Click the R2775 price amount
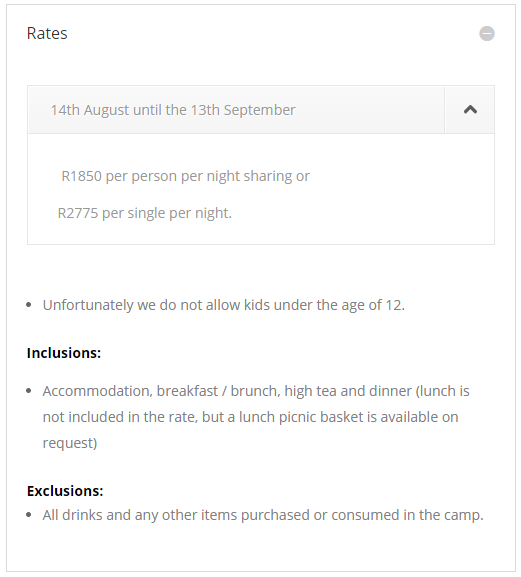521x577 pixels. click(78, 213)
